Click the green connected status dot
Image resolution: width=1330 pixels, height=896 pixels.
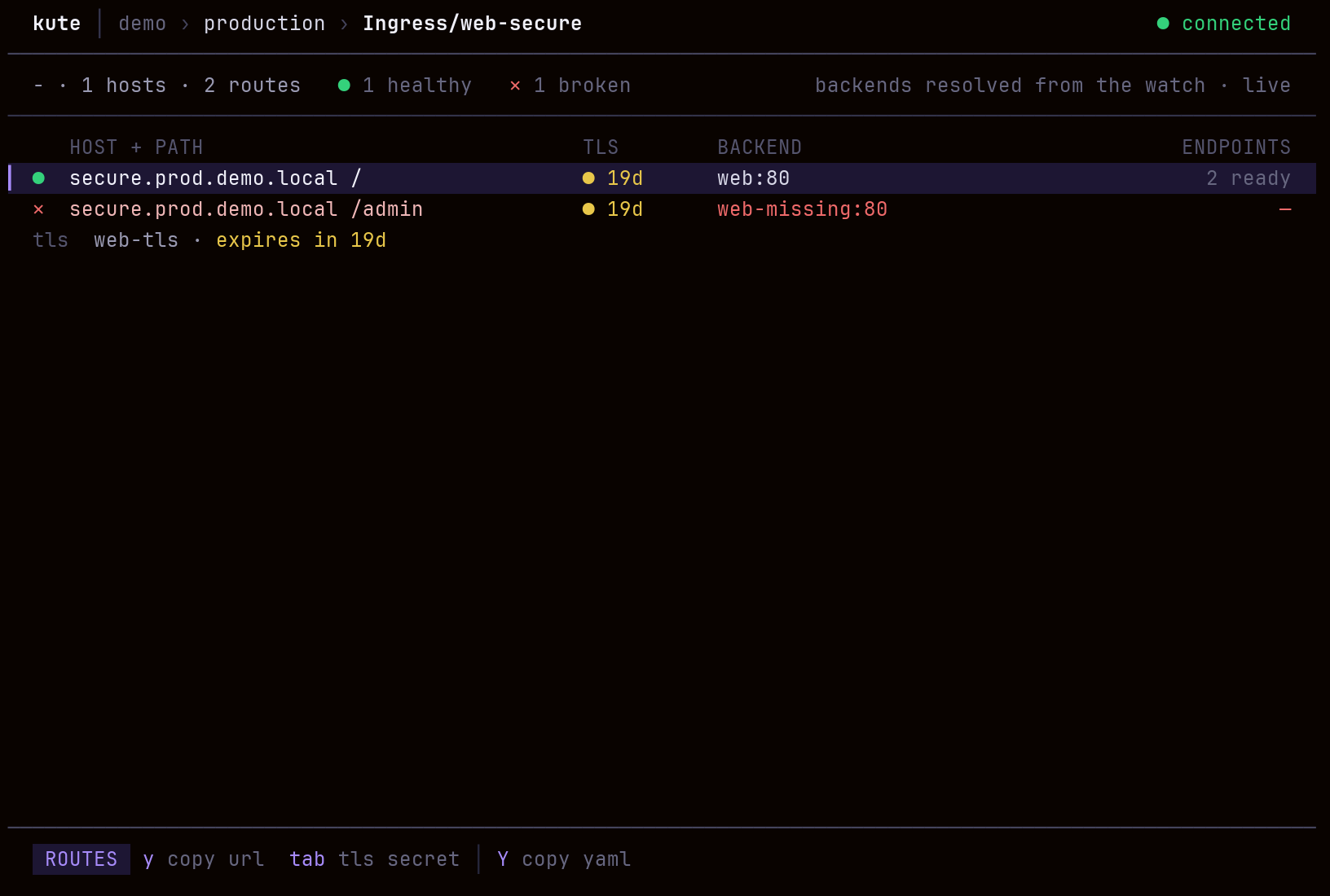1163,24
